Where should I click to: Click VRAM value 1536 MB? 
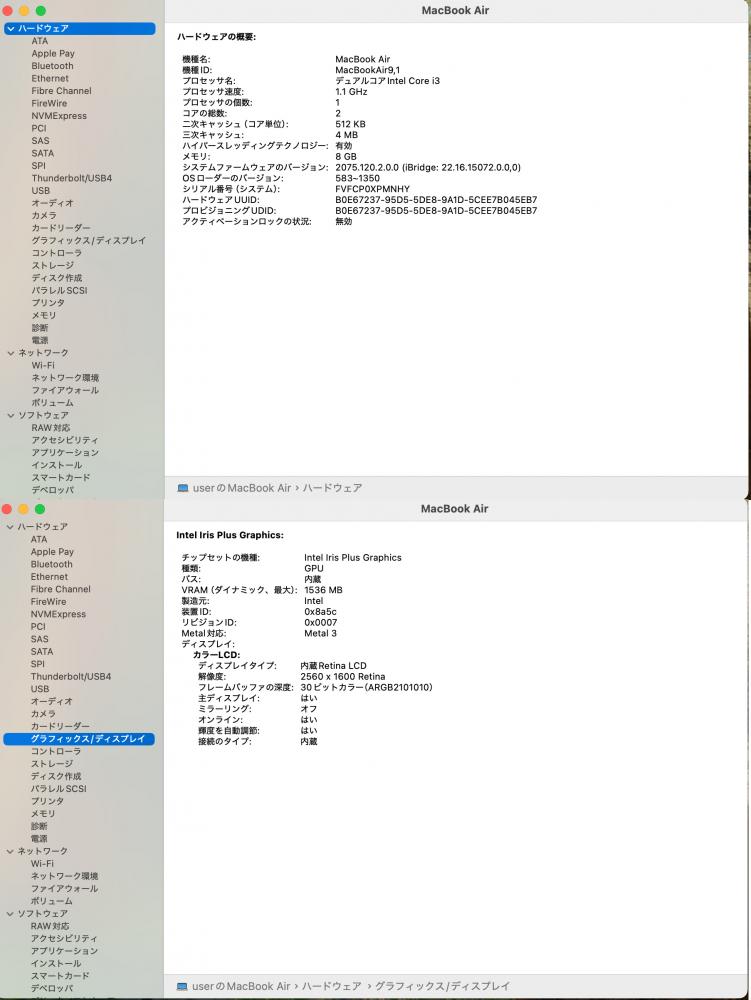323,590
